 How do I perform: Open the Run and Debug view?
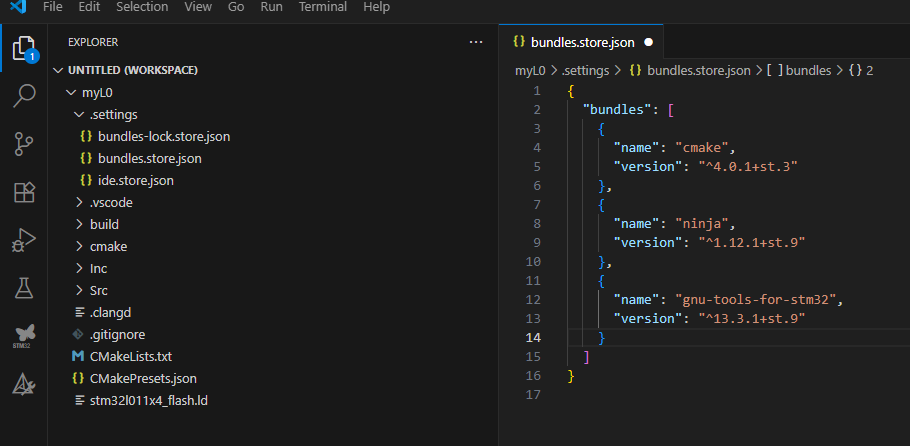coord(23,240)
